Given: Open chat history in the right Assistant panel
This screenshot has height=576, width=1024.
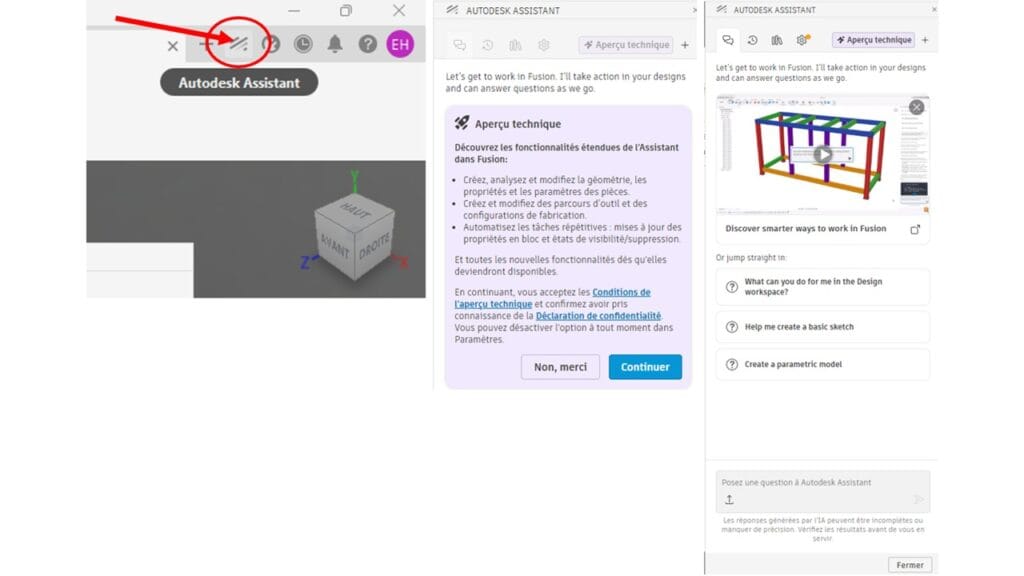Looking at the screenshot, I should (752, 40).
